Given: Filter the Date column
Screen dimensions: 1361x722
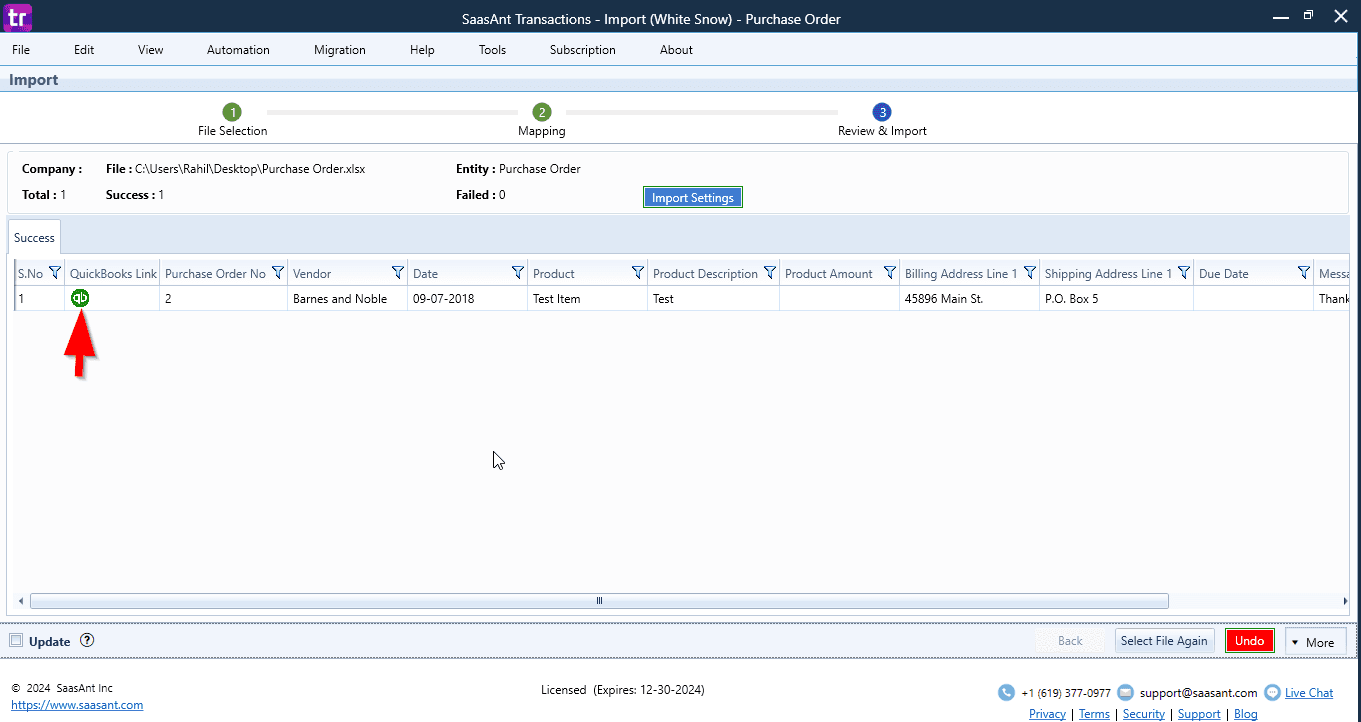Looking at the screenshot, I should 518,273.
